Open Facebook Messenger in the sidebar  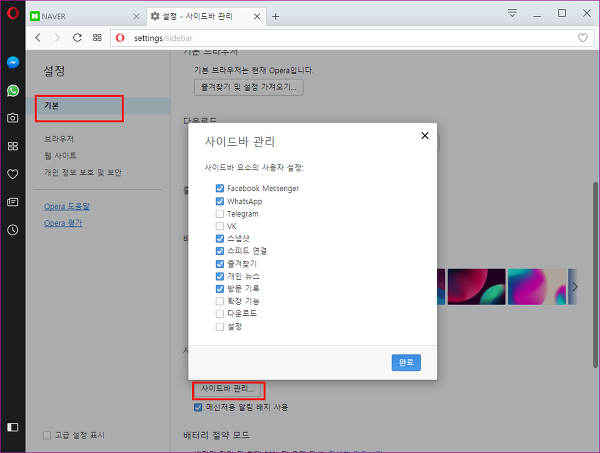(13, 62)
